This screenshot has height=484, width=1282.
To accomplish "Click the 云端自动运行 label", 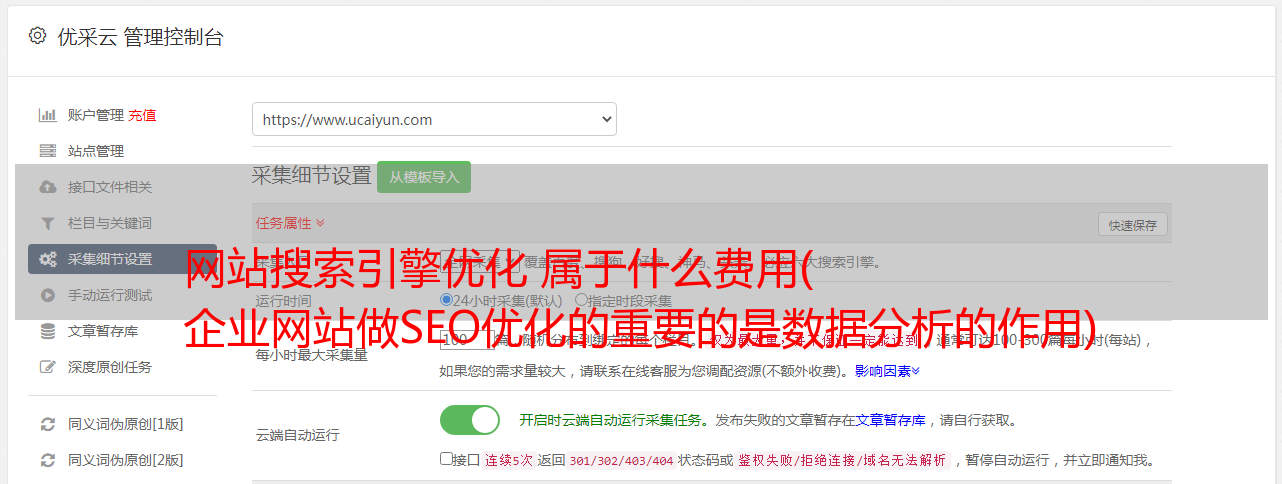I will 297,435.
